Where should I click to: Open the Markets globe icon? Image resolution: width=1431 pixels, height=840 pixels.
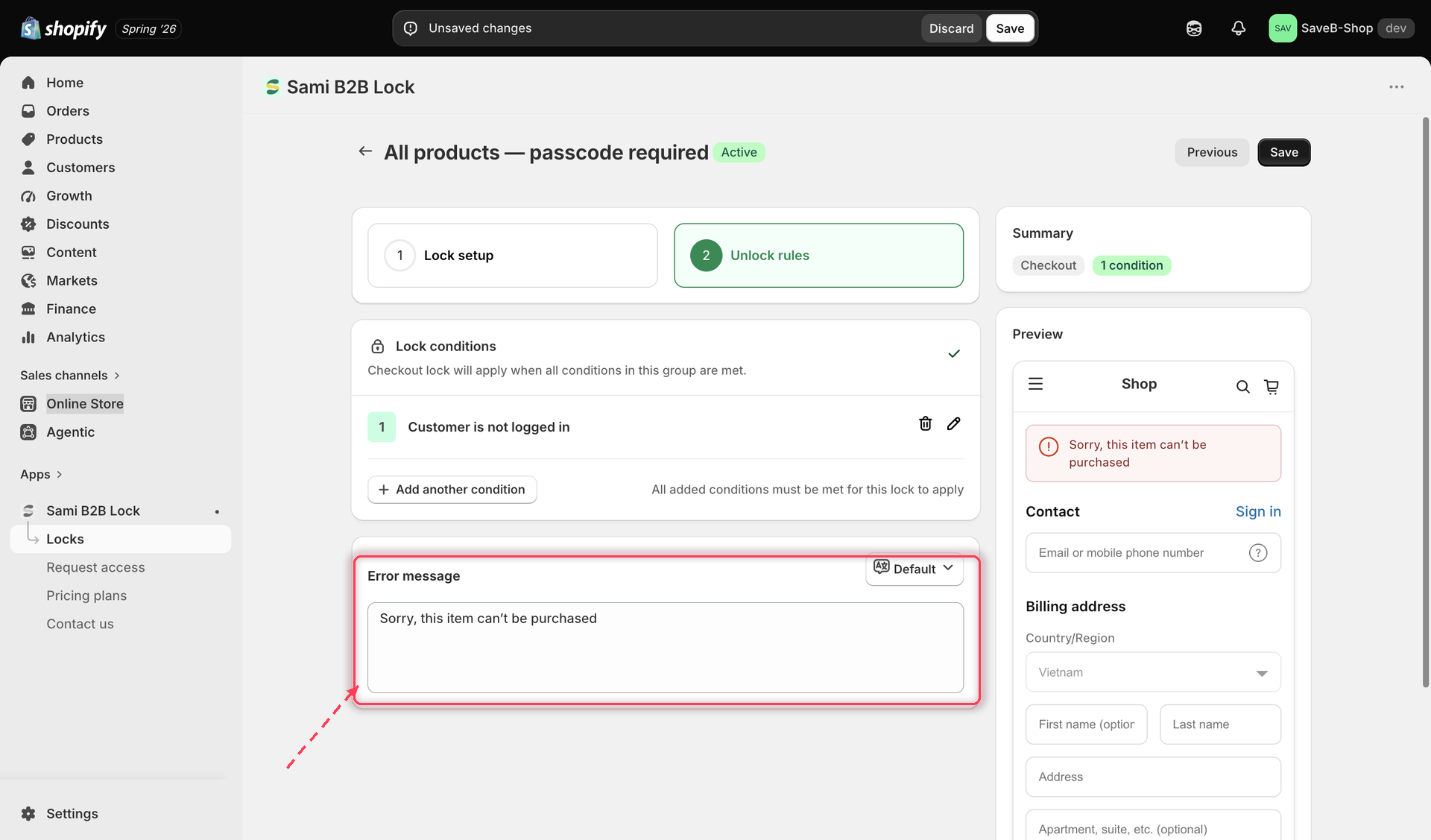point(28,281)
